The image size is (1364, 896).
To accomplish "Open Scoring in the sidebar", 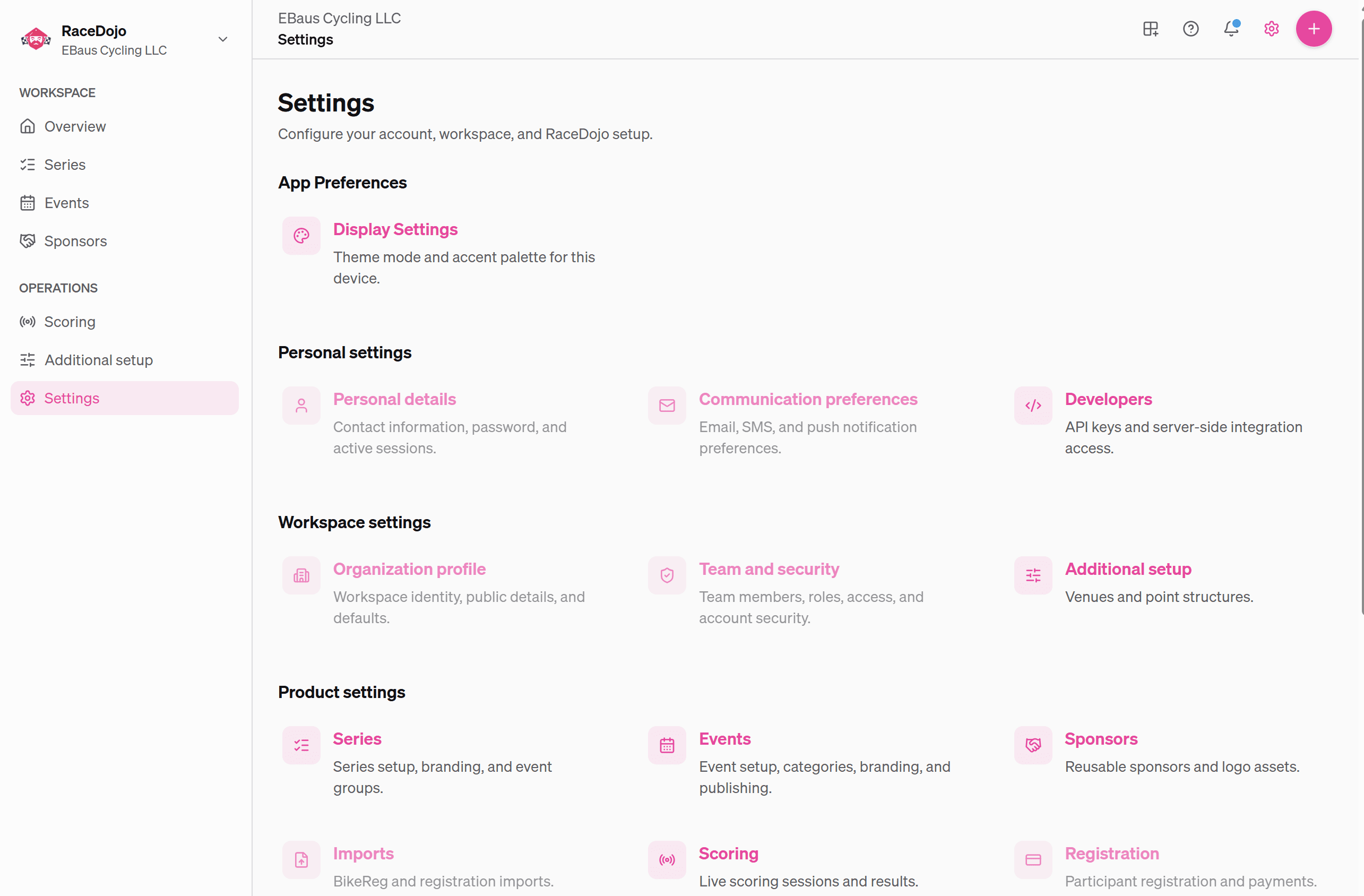I will tap(124, 322).
